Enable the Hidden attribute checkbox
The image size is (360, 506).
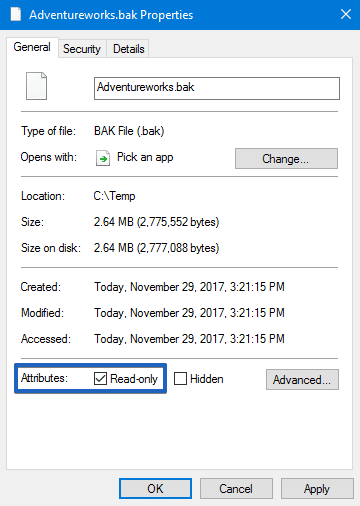[180, 379]
